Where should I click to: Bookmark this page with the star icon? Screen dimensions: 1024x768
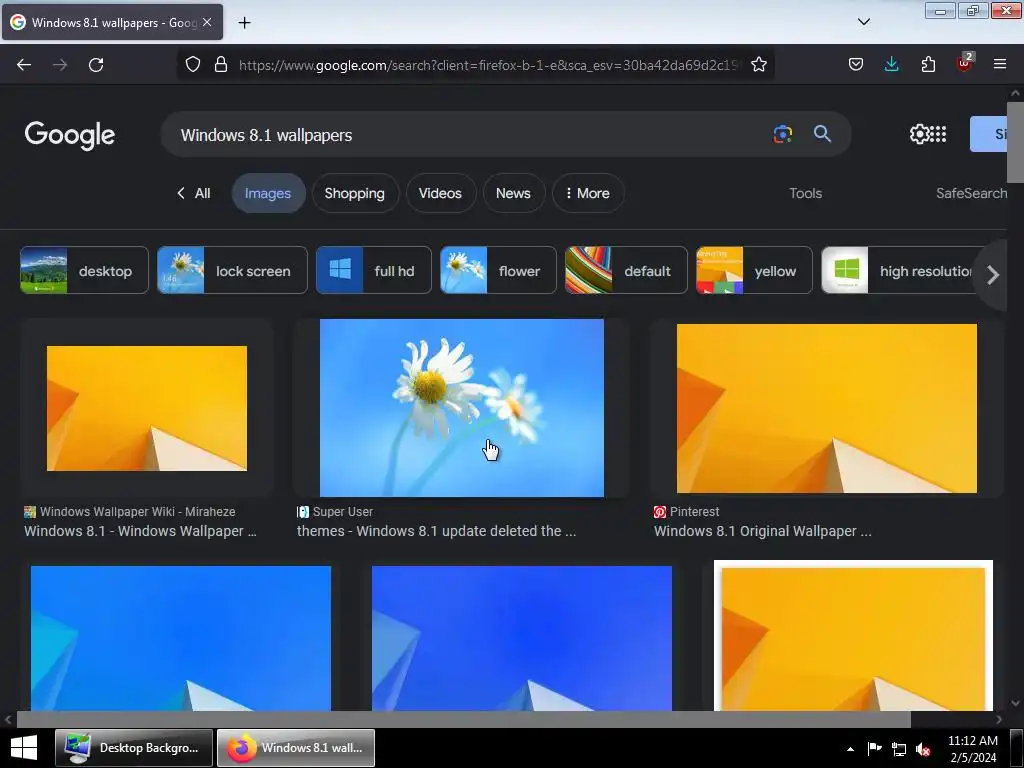pyautogui.click(x=758, y=64)
